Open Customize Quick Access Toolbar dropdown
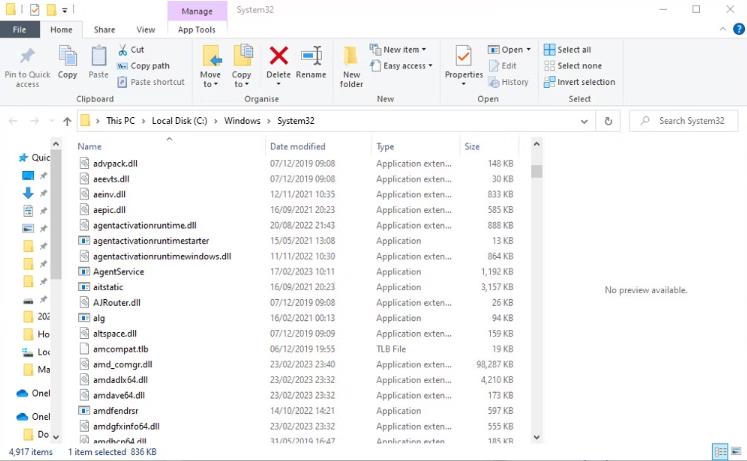Viewport: 747px width, 461px height. coord(64,10)
